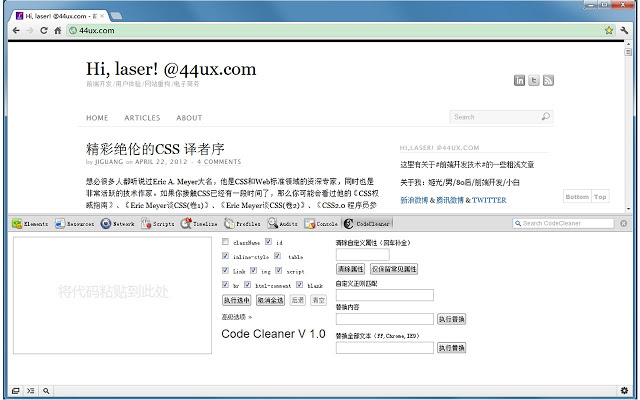Screen dimensions: 640x400
Task: Clear the Search CodeCleaner field with the x icon
Action: [x=623, y=223]
